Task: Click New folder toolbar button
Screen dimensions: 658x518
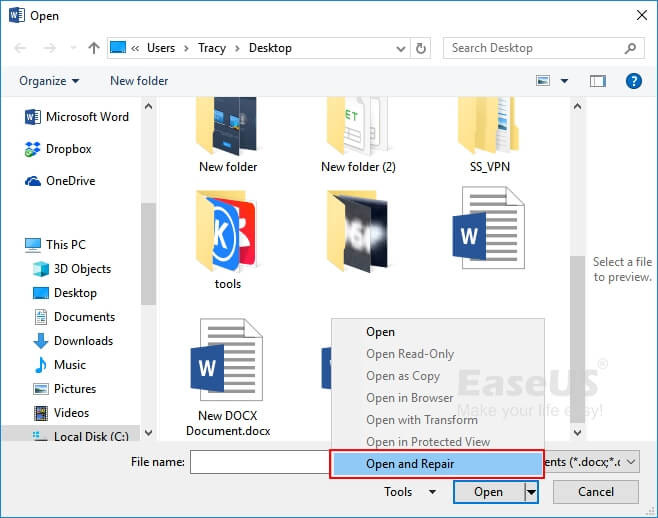Action: pos(139,81)
